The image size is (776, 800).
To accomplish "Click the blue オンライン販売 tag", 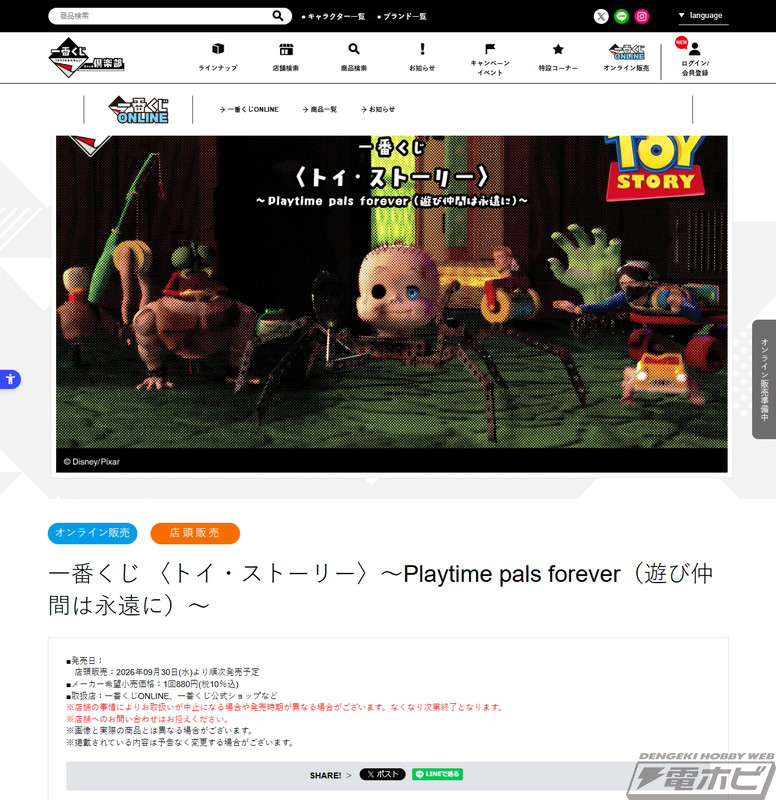I will pyautogui.click(x=92, y=533).
